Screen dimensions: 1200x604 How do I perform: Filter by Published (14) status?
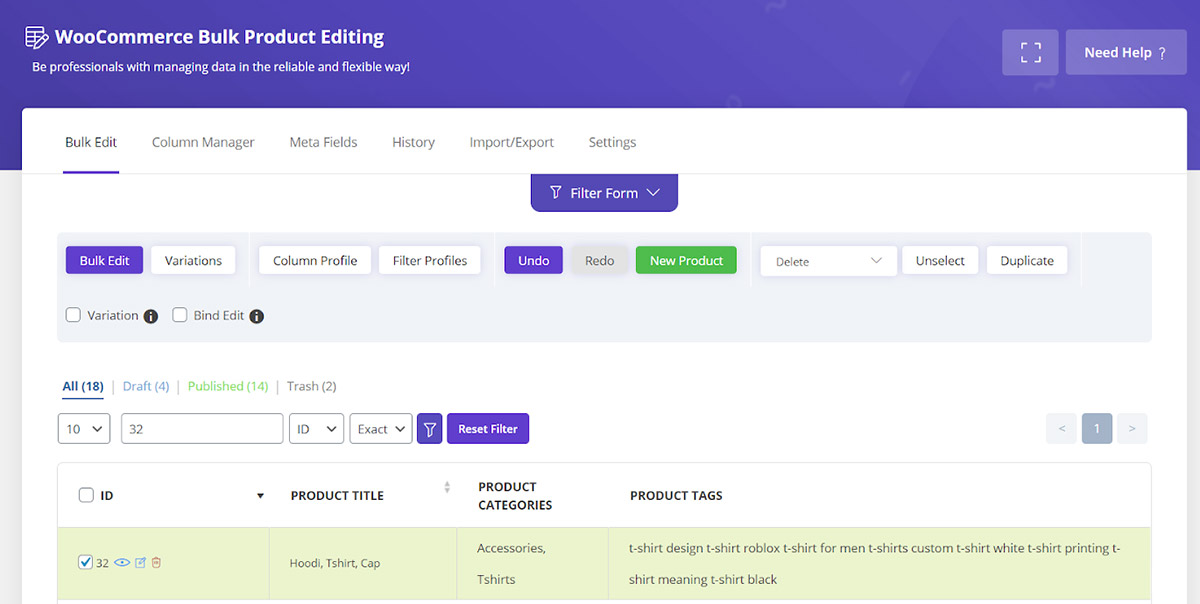click(x=228, y=386)
